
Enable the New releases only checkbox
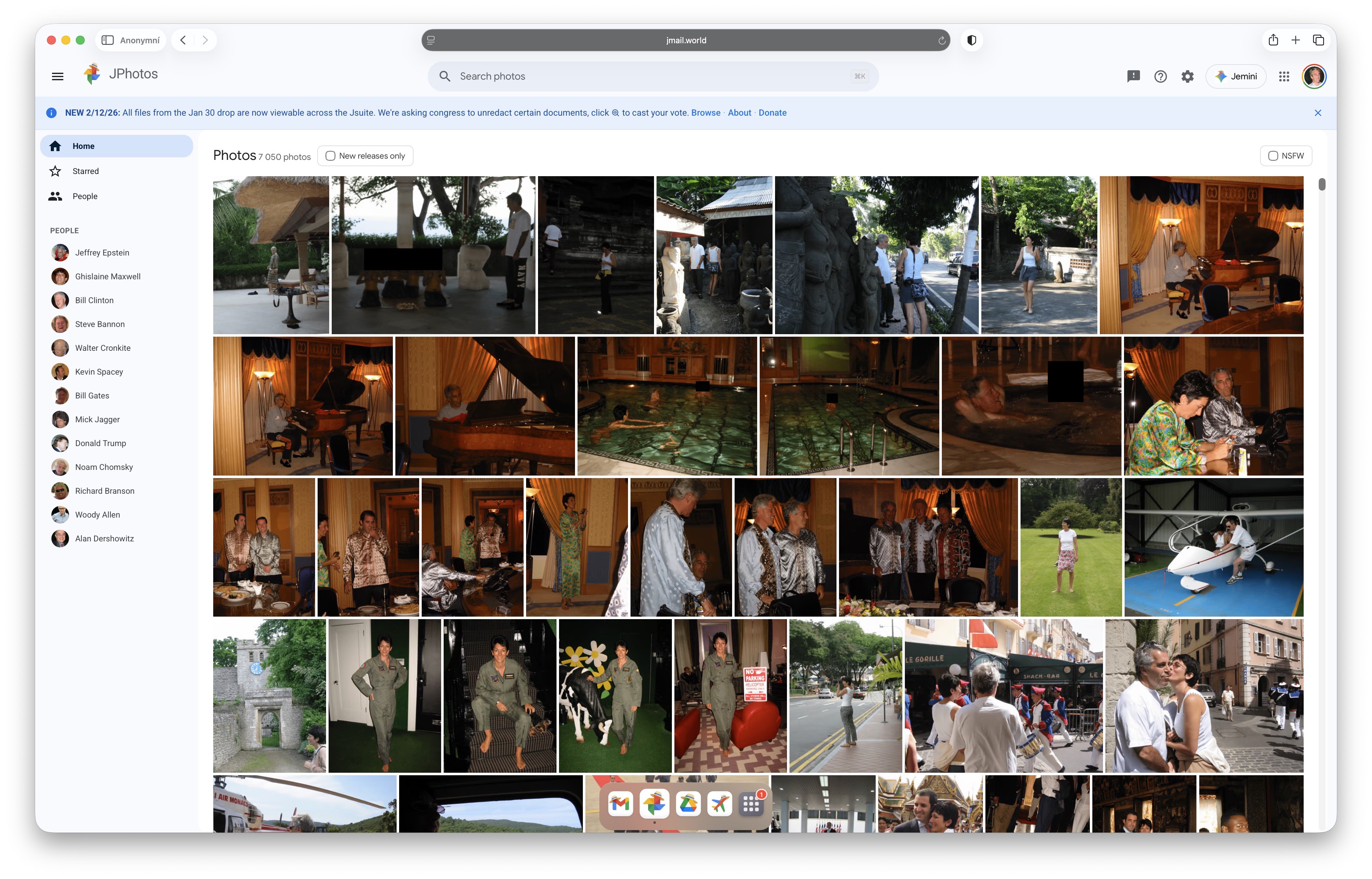[x=330, y=156]
